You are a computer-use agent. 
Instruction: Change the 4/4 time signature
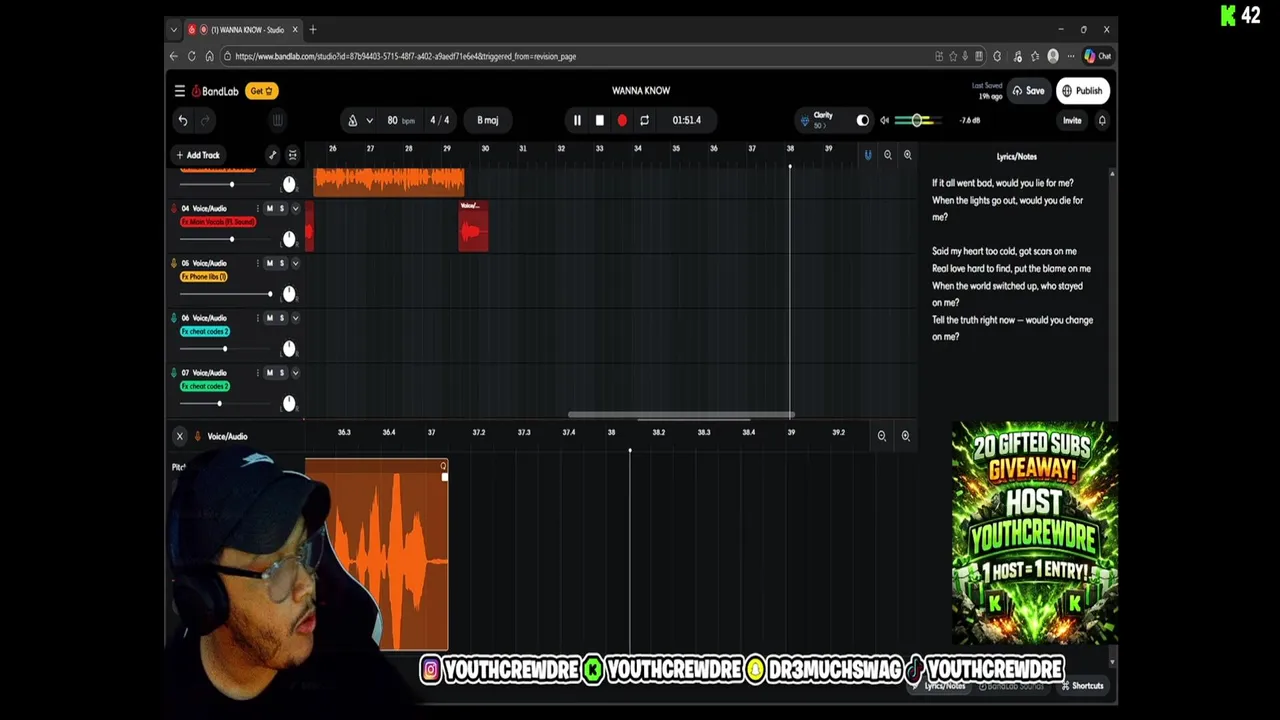[x=439, y=120]
